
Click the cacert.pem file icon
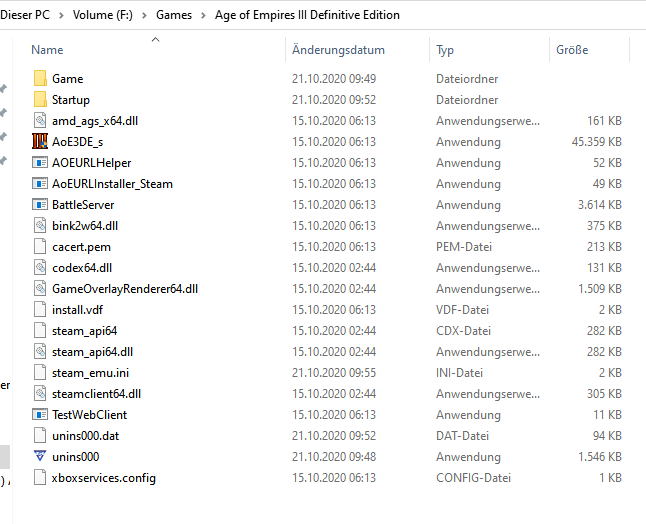point(40,246)
